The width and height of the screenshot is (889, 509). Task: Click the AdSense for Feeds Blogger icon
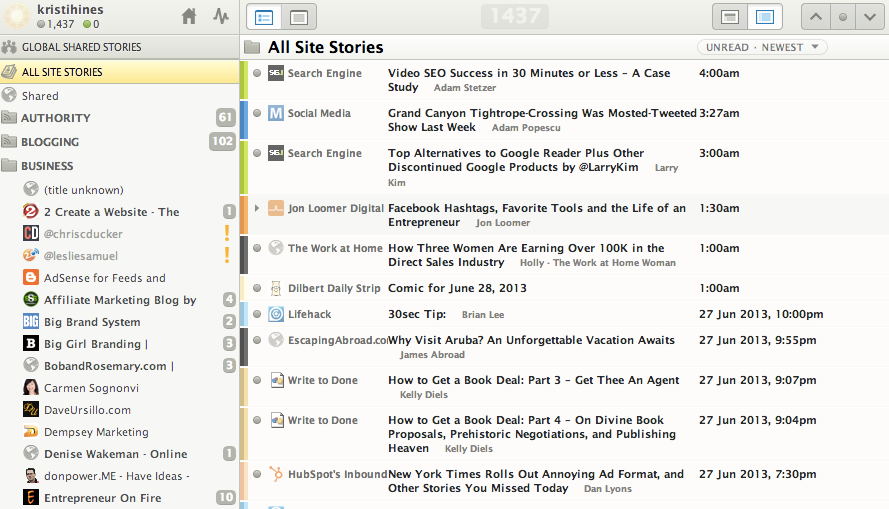coord(31,278)
